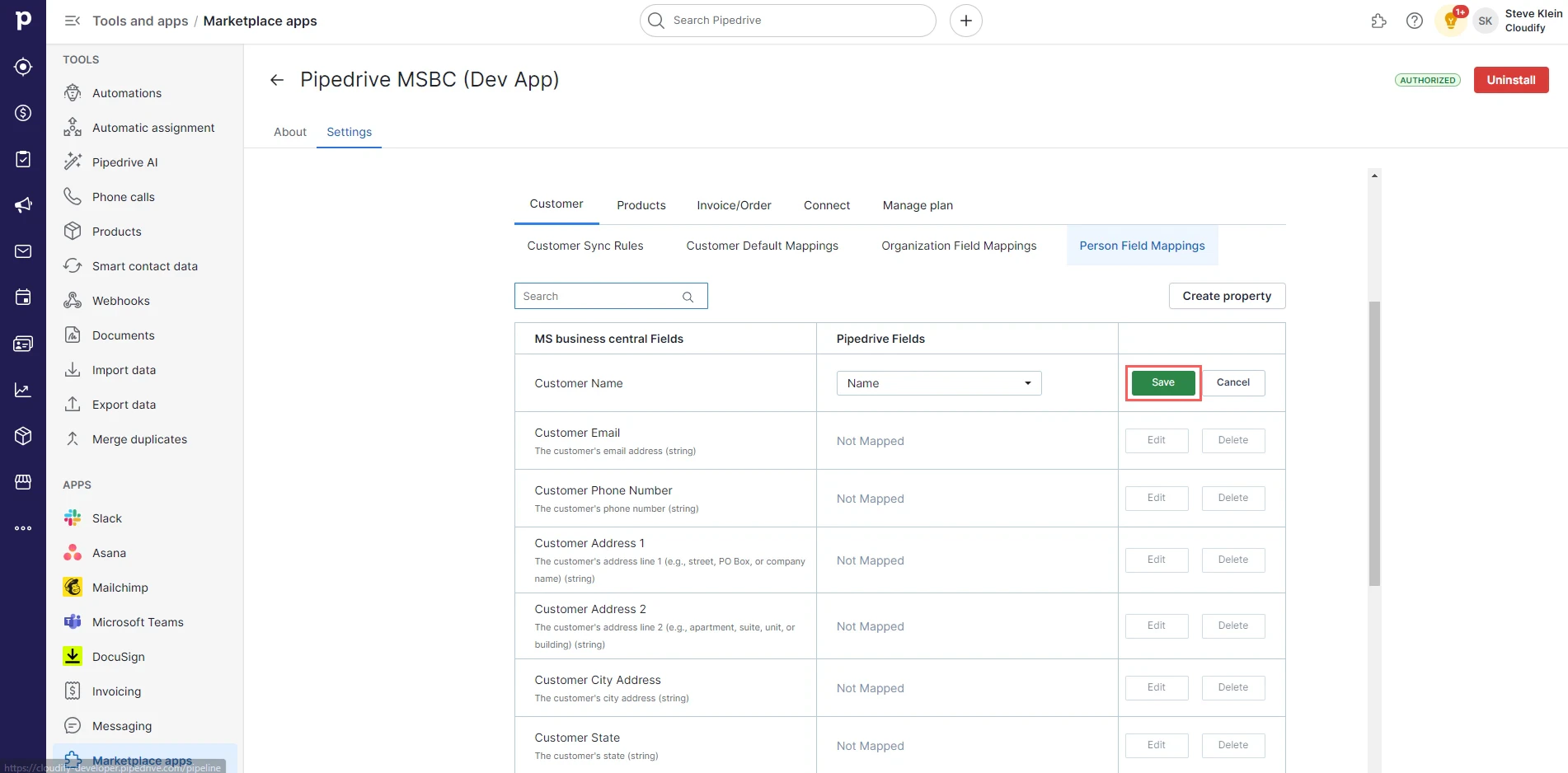Select the Settings tab
This screenshot has width=1568, height=773.
[x=350, y=132]
